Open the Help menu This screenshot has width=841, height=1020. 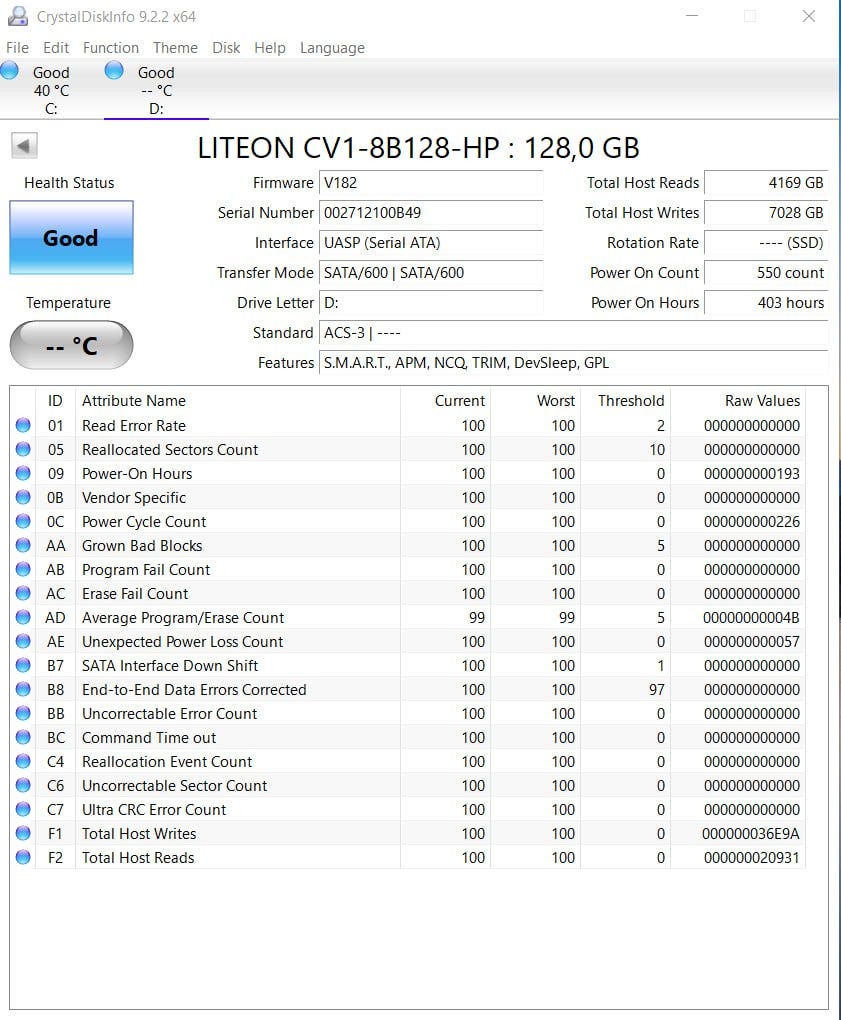[x=269, y=48]
